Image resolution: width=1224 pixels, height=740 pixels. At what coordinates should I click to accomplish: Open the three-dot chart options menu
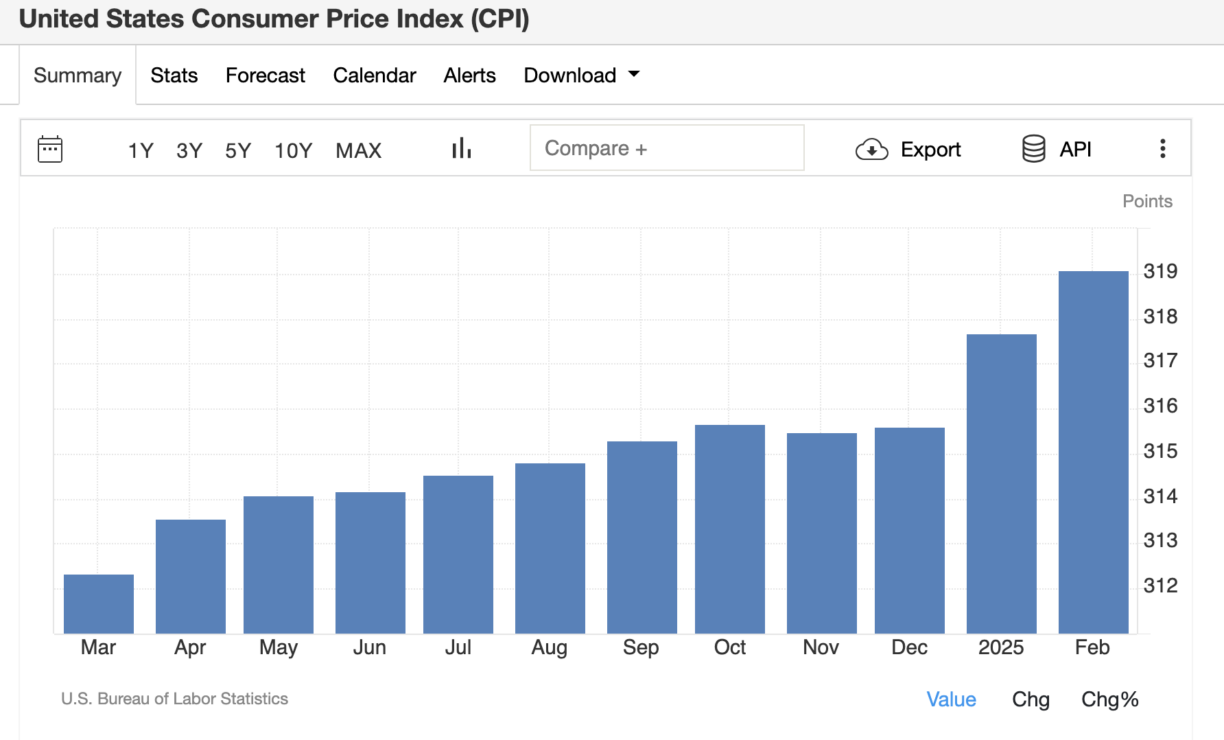[x=1163, y=148]
